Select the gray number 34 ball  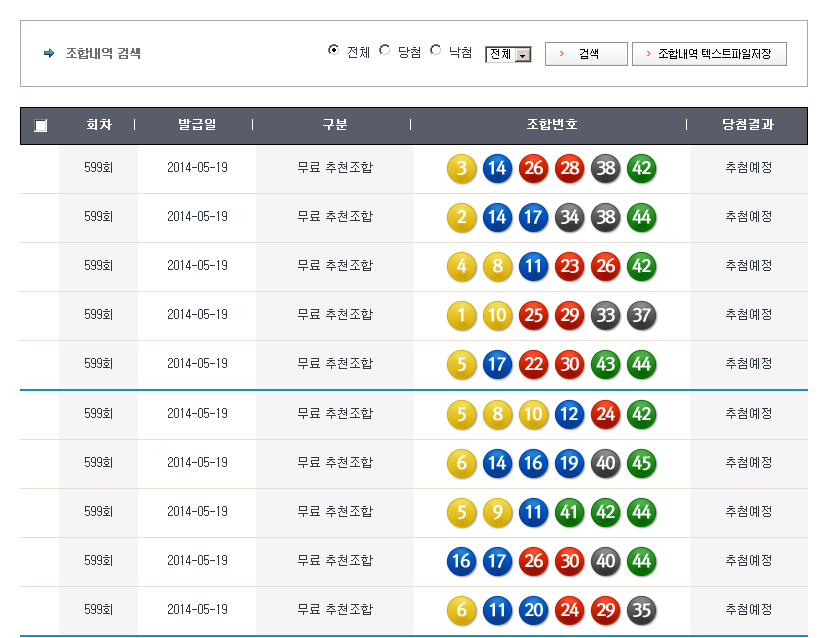[x=569, y=217]
